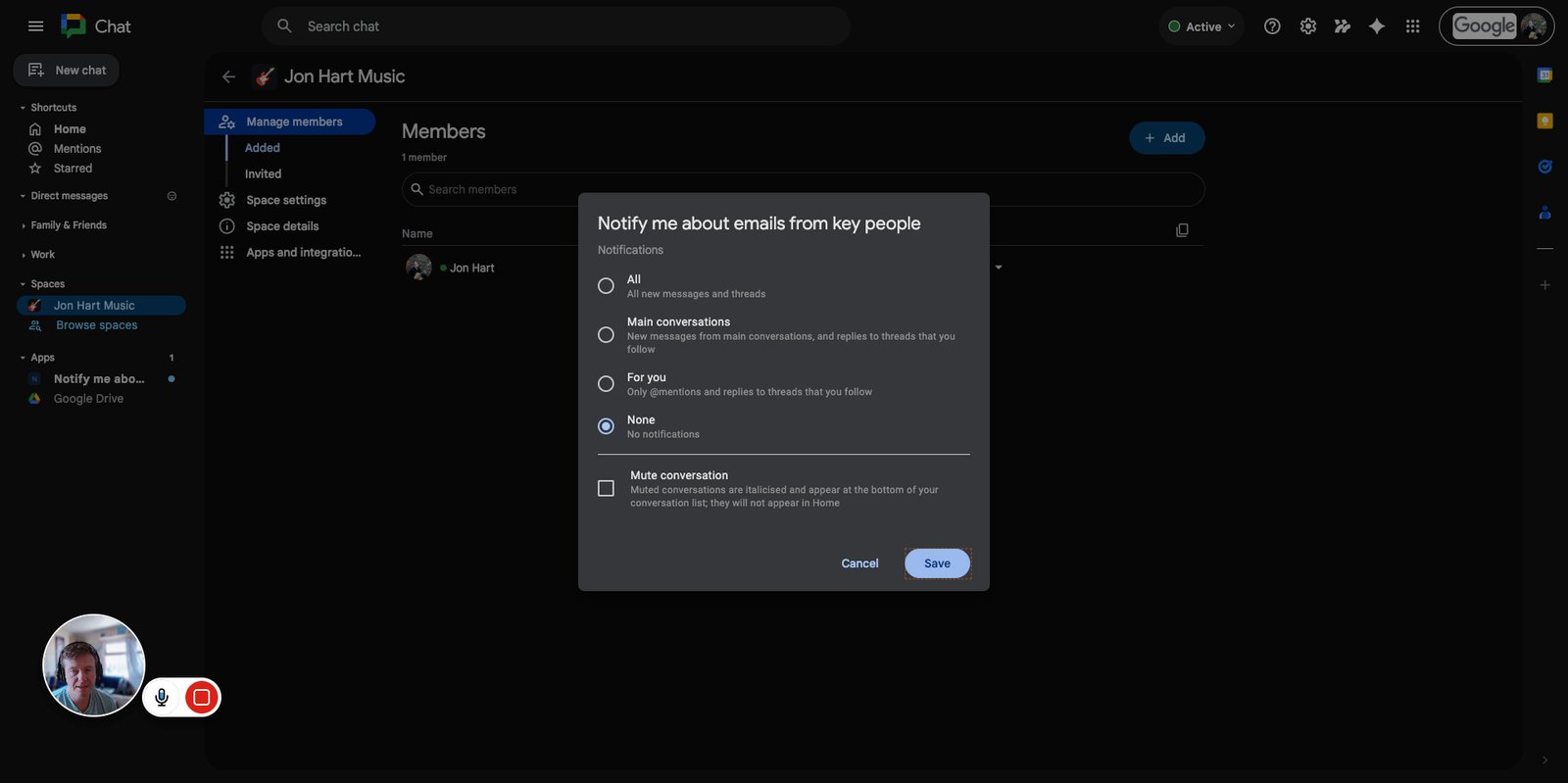Collapse the Spaces section

coord(23,284)
